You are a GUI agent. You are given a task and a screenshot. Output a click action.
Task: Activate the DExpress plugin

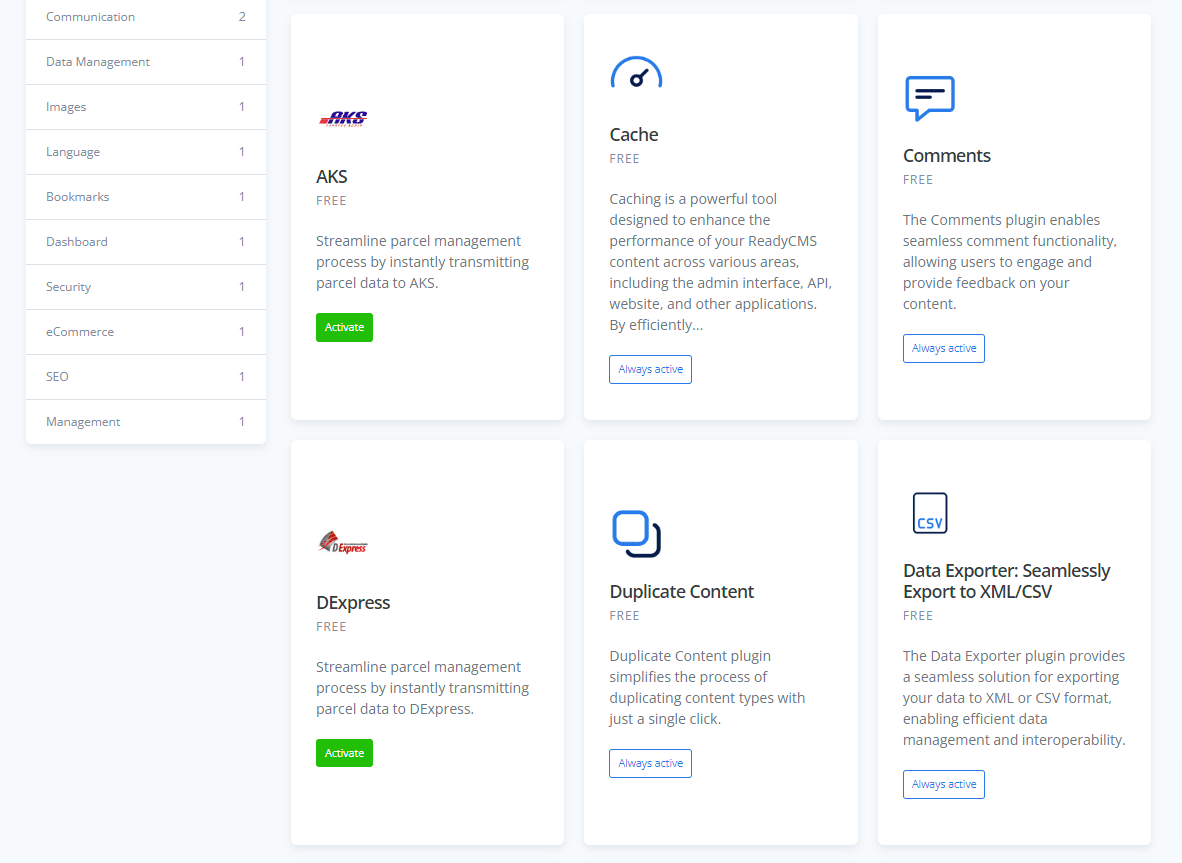coord(344,753)
